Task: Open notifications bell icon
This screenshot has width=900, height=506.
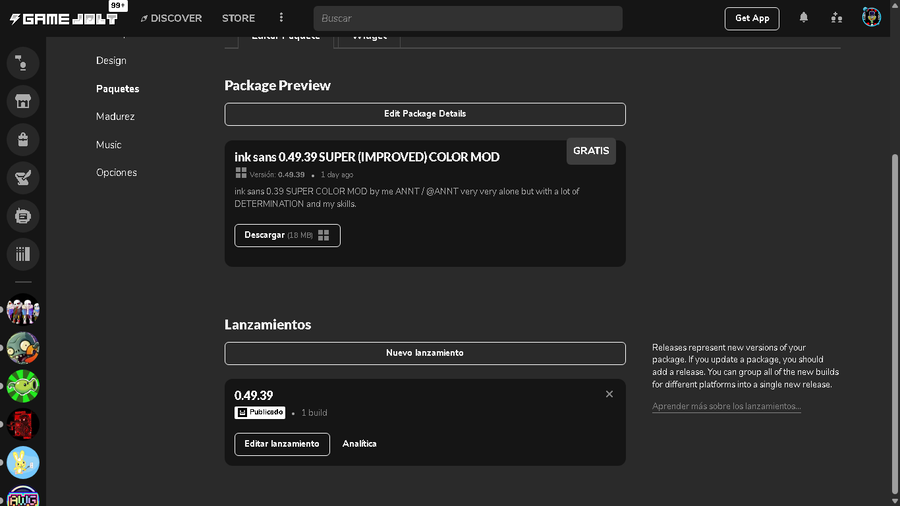Action: [804, 18]
